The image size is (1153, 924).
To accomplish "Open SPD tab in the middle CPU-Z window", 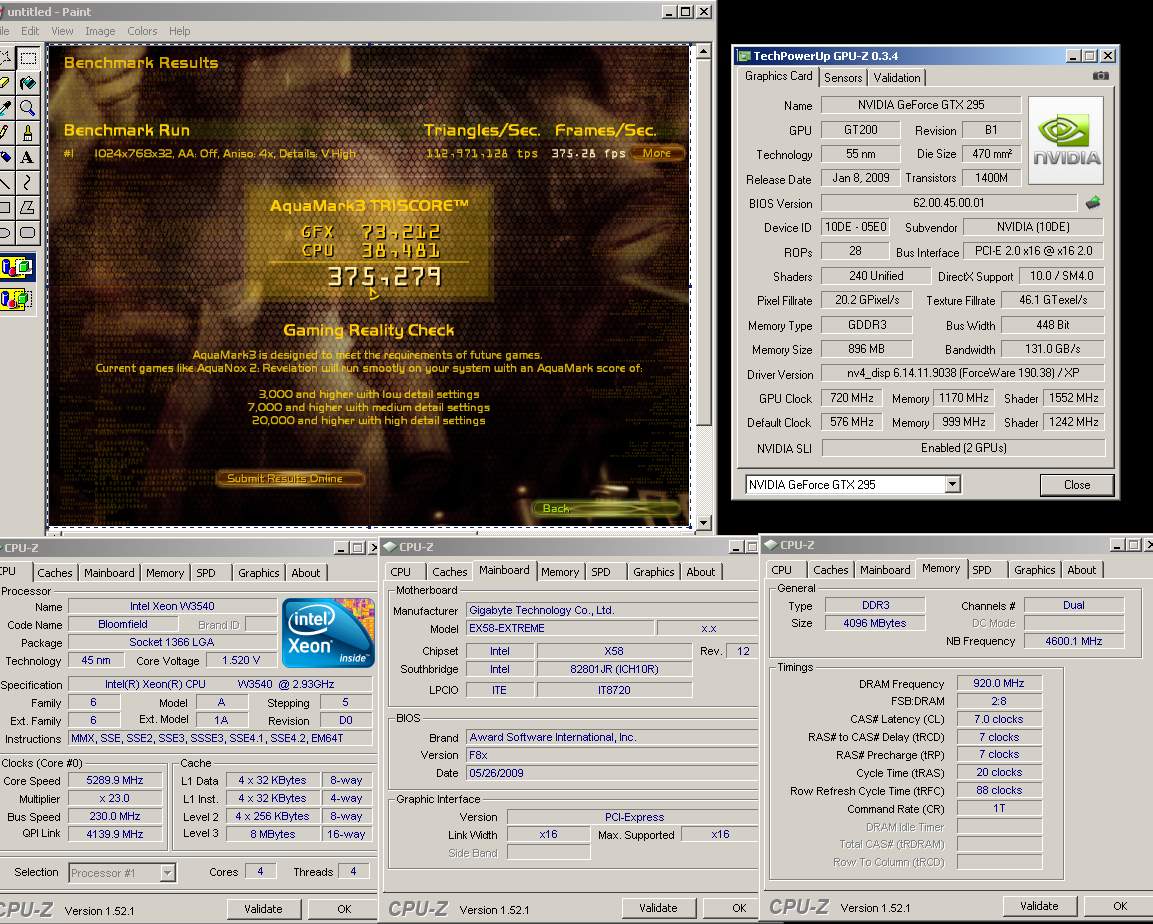I will pyautogui.click(x=601, y=571).
